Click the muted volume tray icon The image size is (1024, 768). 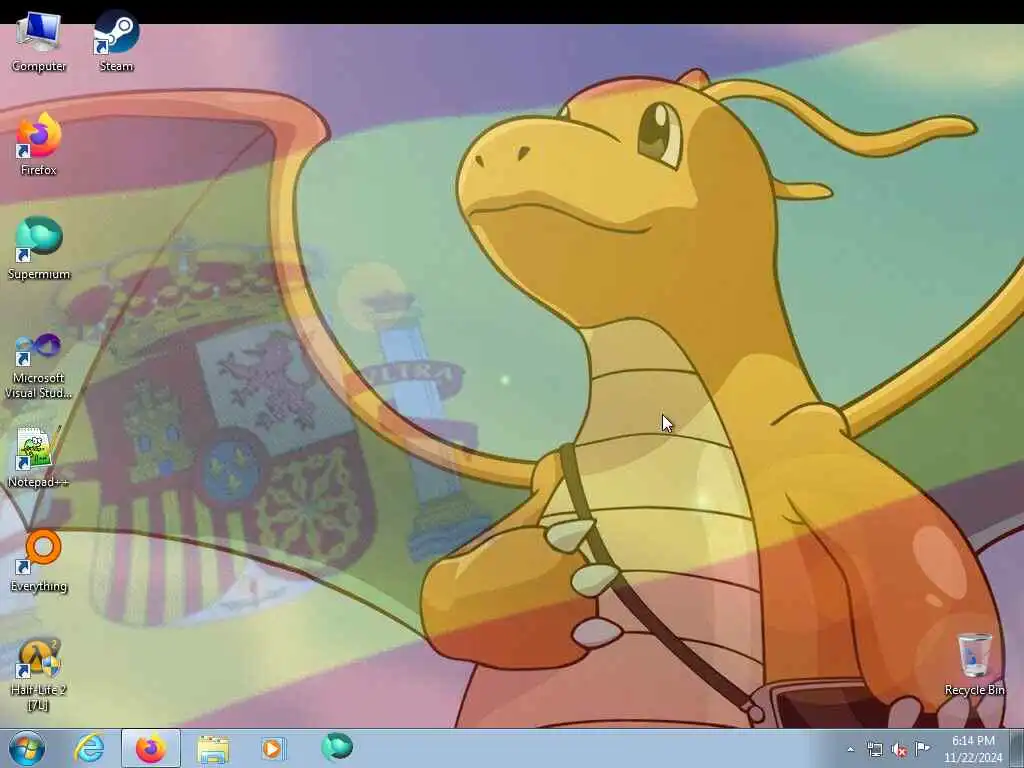tap(899, 750)
